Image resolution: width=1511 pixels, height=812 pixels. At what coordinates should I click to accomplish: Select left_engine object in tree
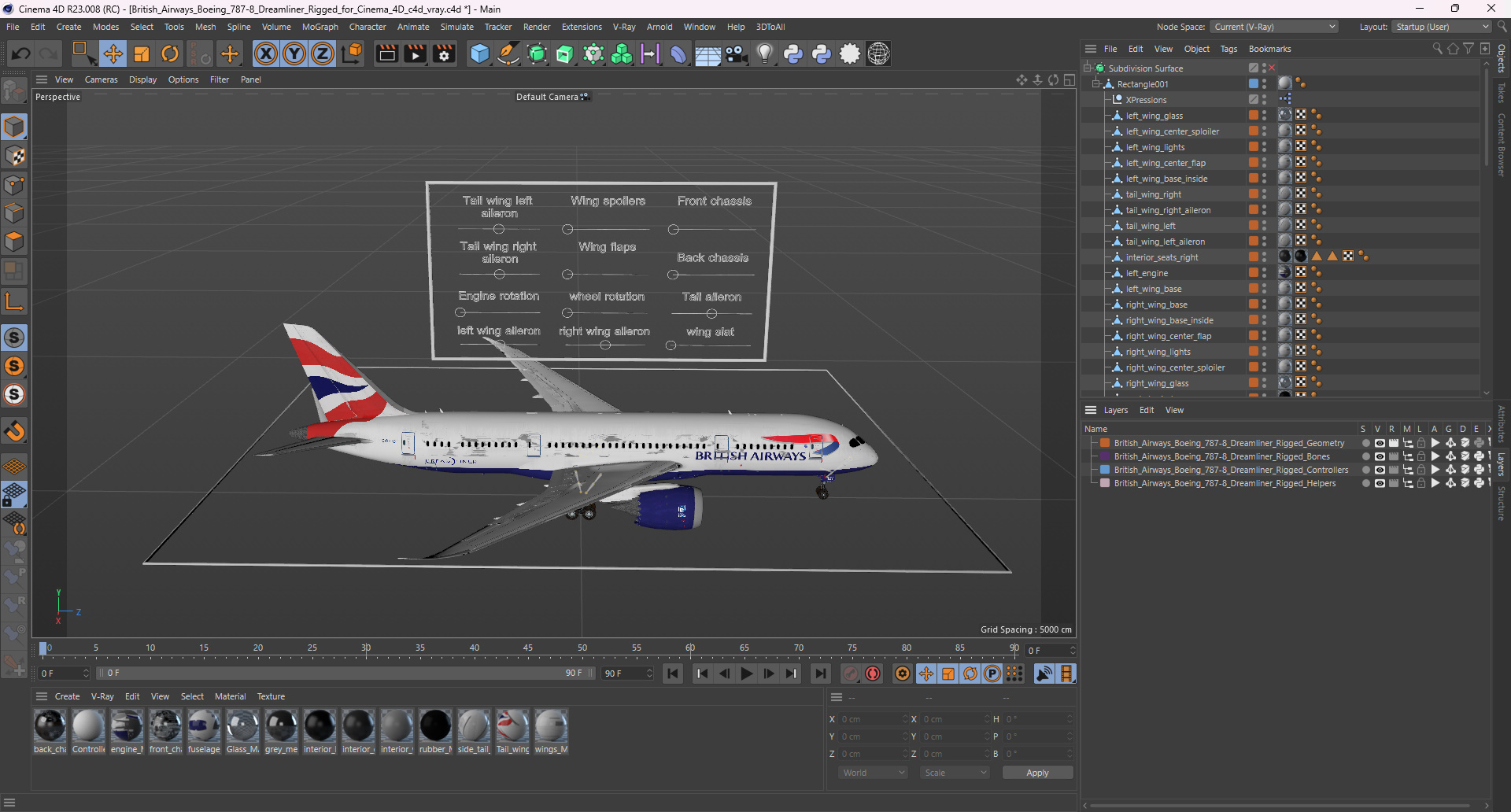coord(1147,273)
